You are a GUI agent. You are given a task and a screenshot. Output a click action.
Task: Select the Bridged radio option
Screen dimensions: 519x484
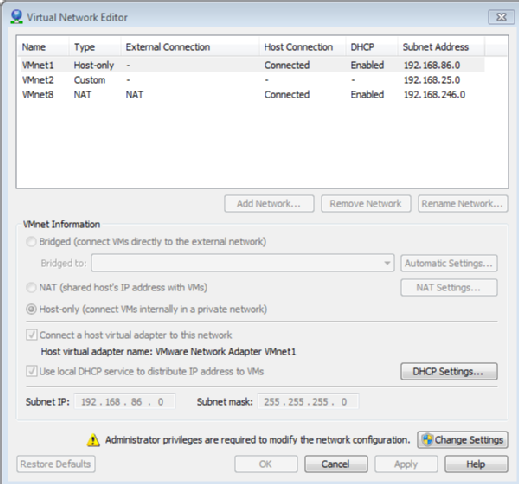[x=31, y=242]
